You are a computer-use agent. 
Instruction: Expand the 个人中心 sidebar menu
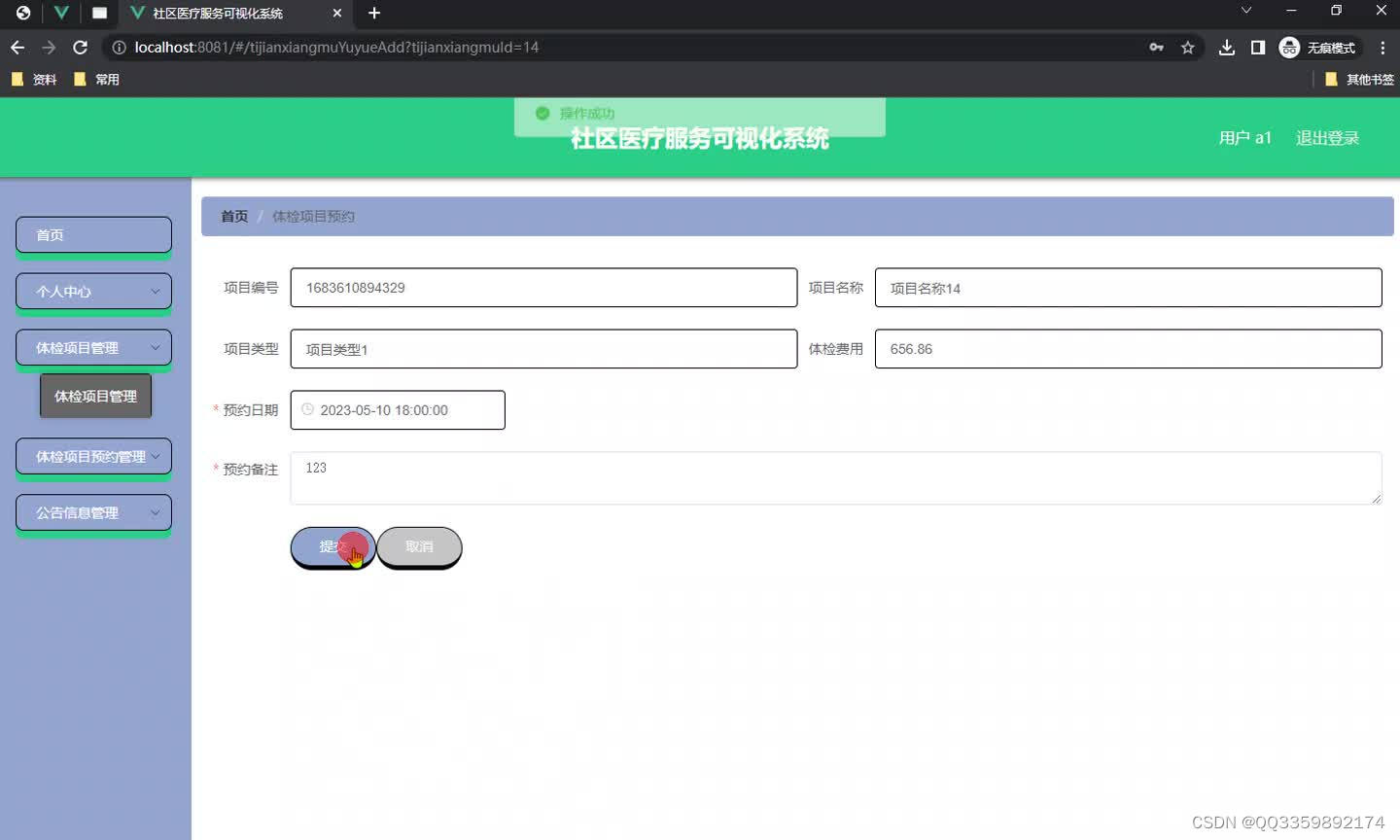93,291
